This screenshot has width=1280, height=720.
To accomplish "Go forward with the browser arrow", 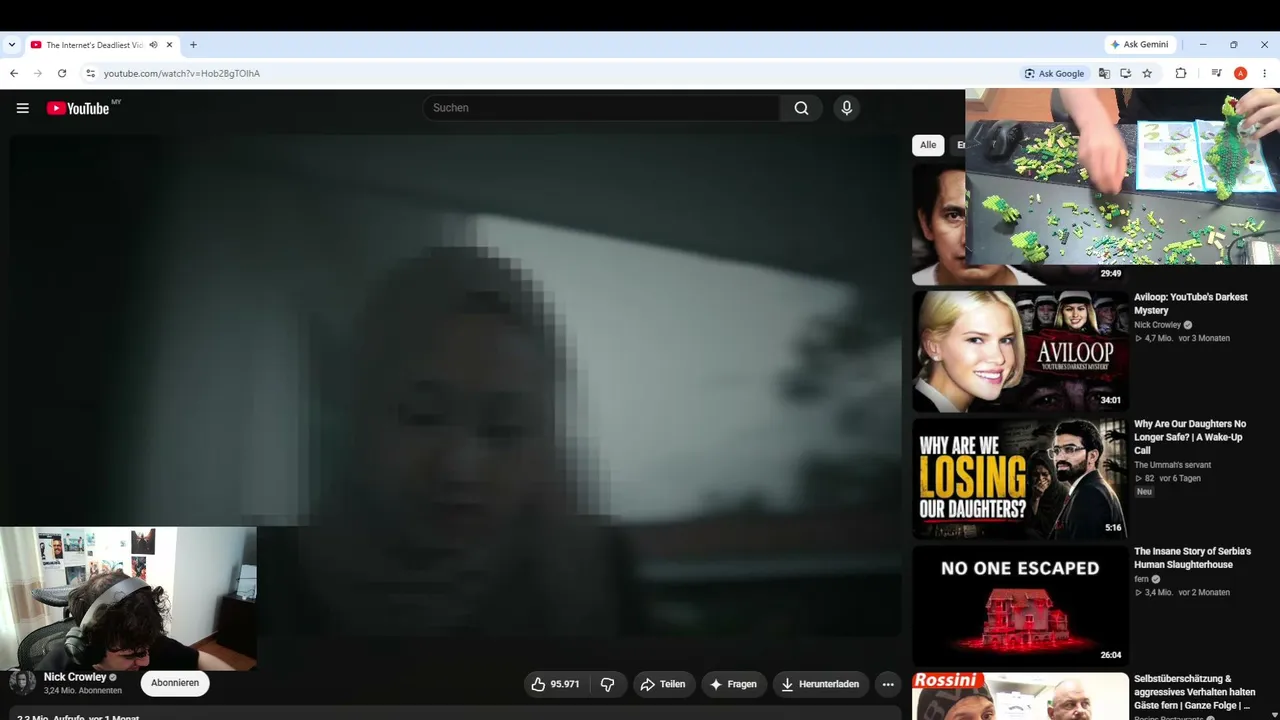I will pos(38,73).
